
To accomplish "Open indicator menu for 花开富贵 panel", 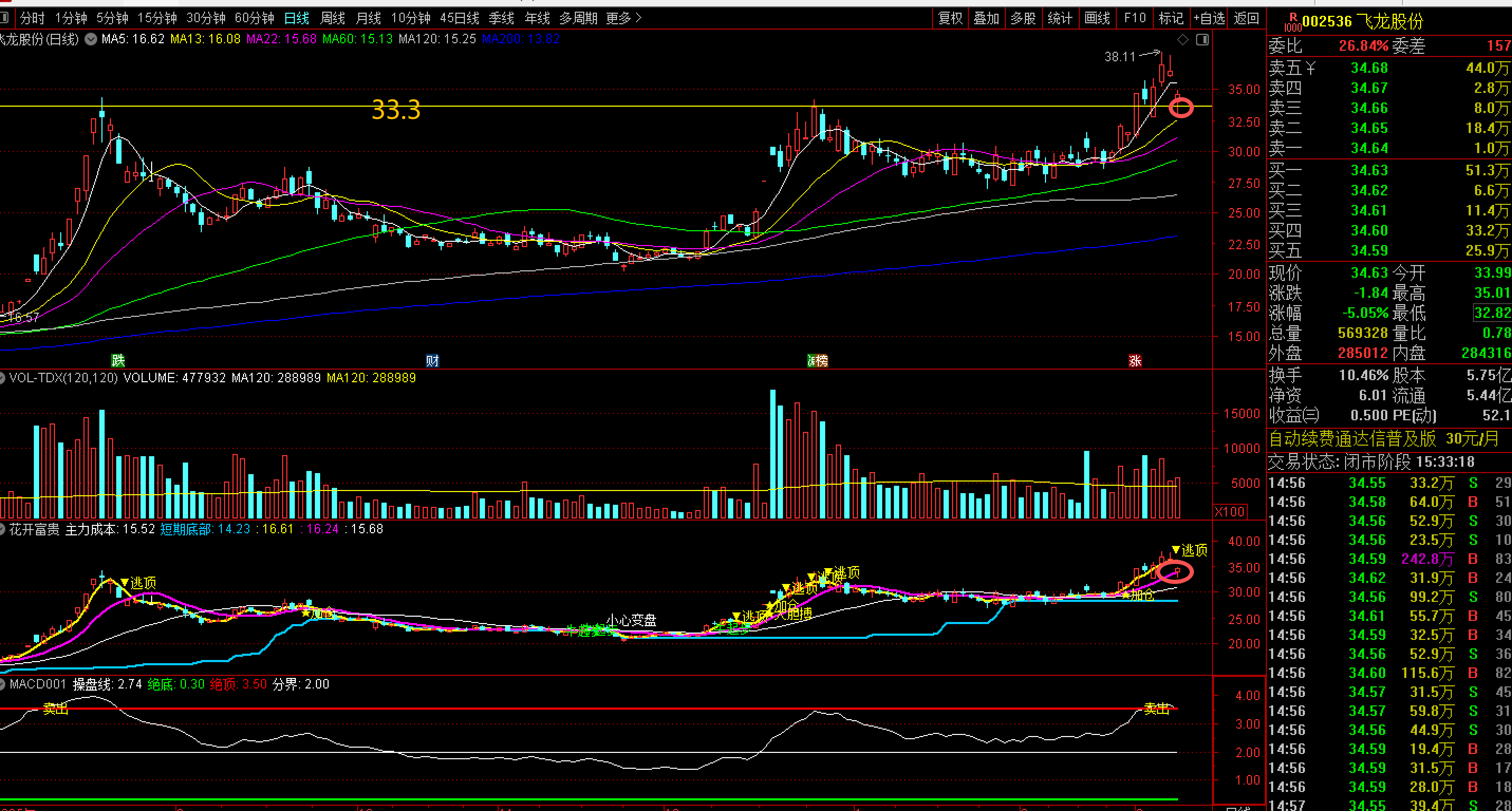I will [x=2, y=529].
